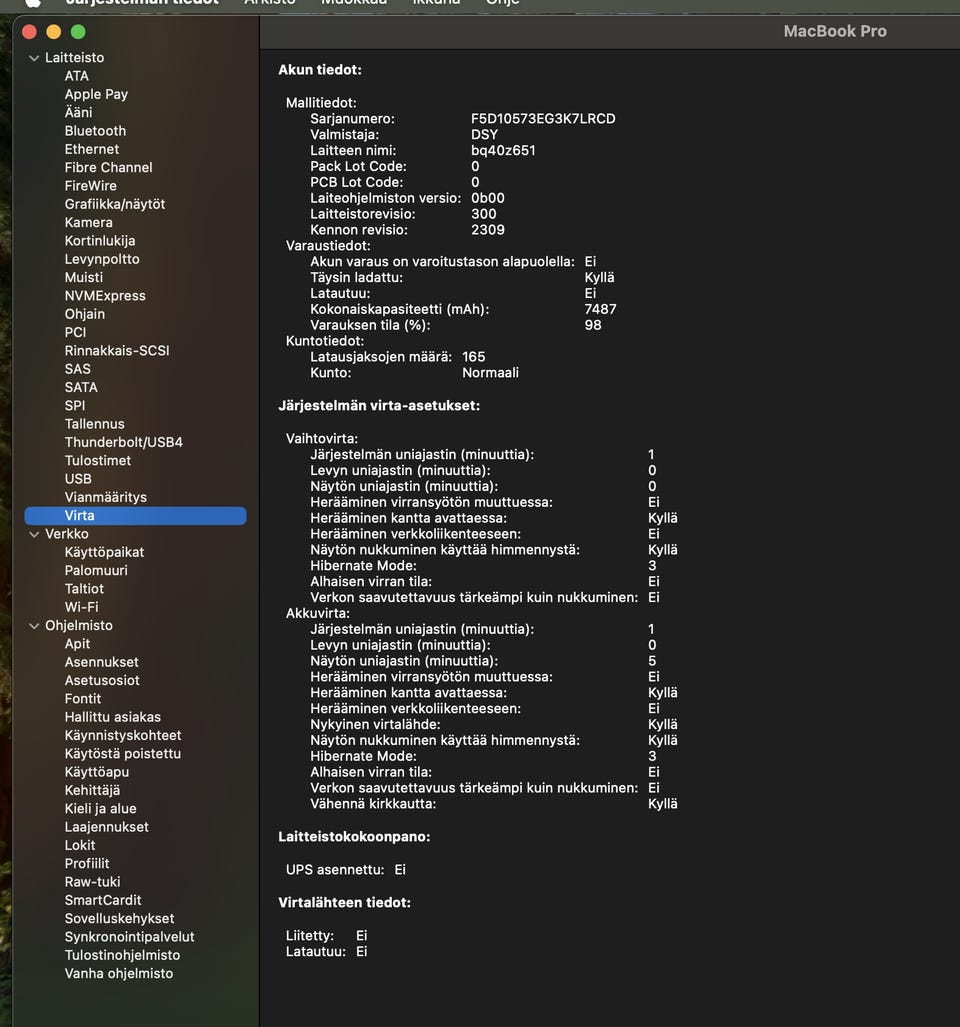This screenshot has height=1027, width=960.
Task: Show the Fontit list
Action: [83, 700]
